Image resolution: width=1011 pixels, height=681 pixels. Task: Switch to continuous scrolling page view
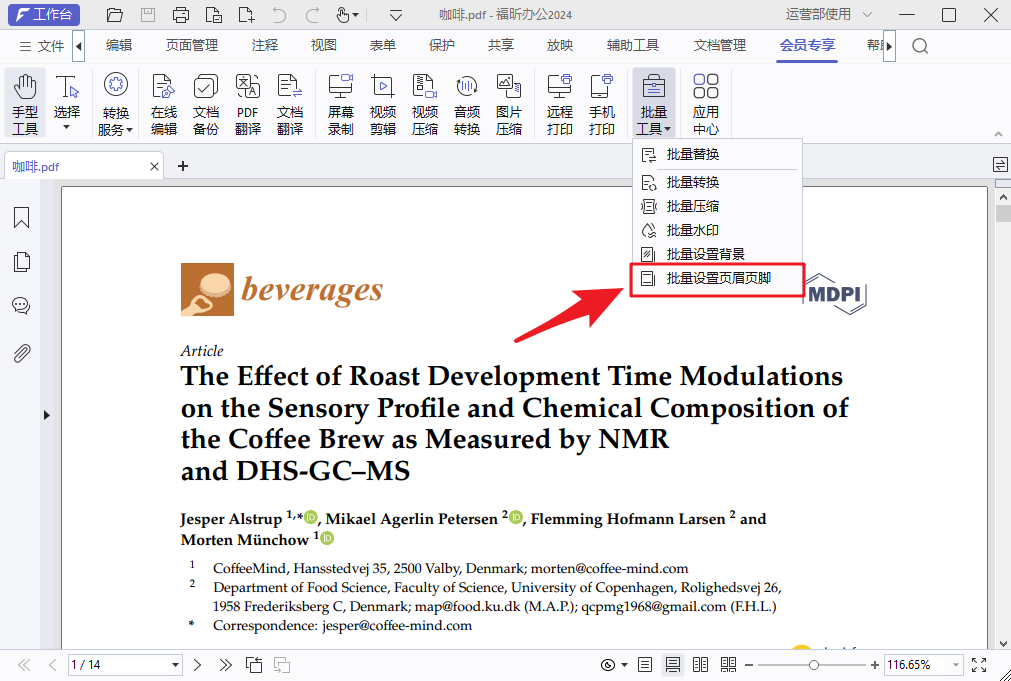tap(673, 665)
